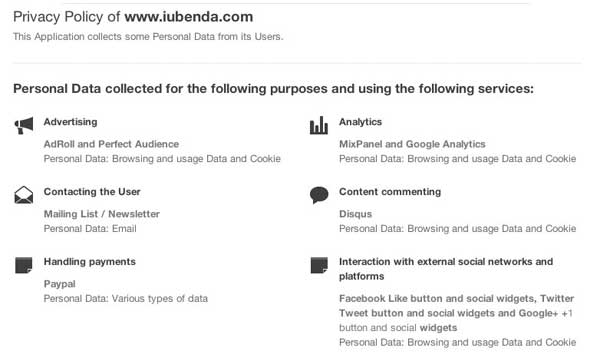
Task: Open the Advertising section heading
Action: click(70, 122)
